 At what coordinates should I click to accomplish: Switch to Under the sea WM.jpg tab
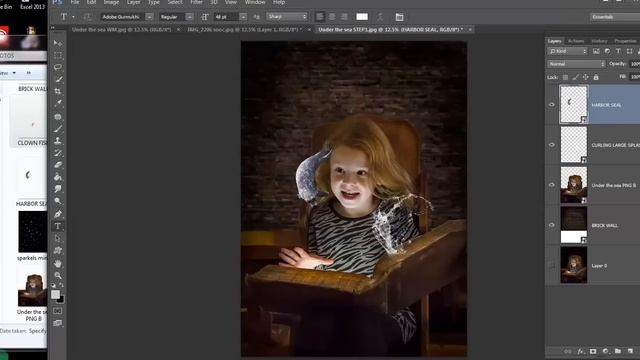click(x=121, y=30)
